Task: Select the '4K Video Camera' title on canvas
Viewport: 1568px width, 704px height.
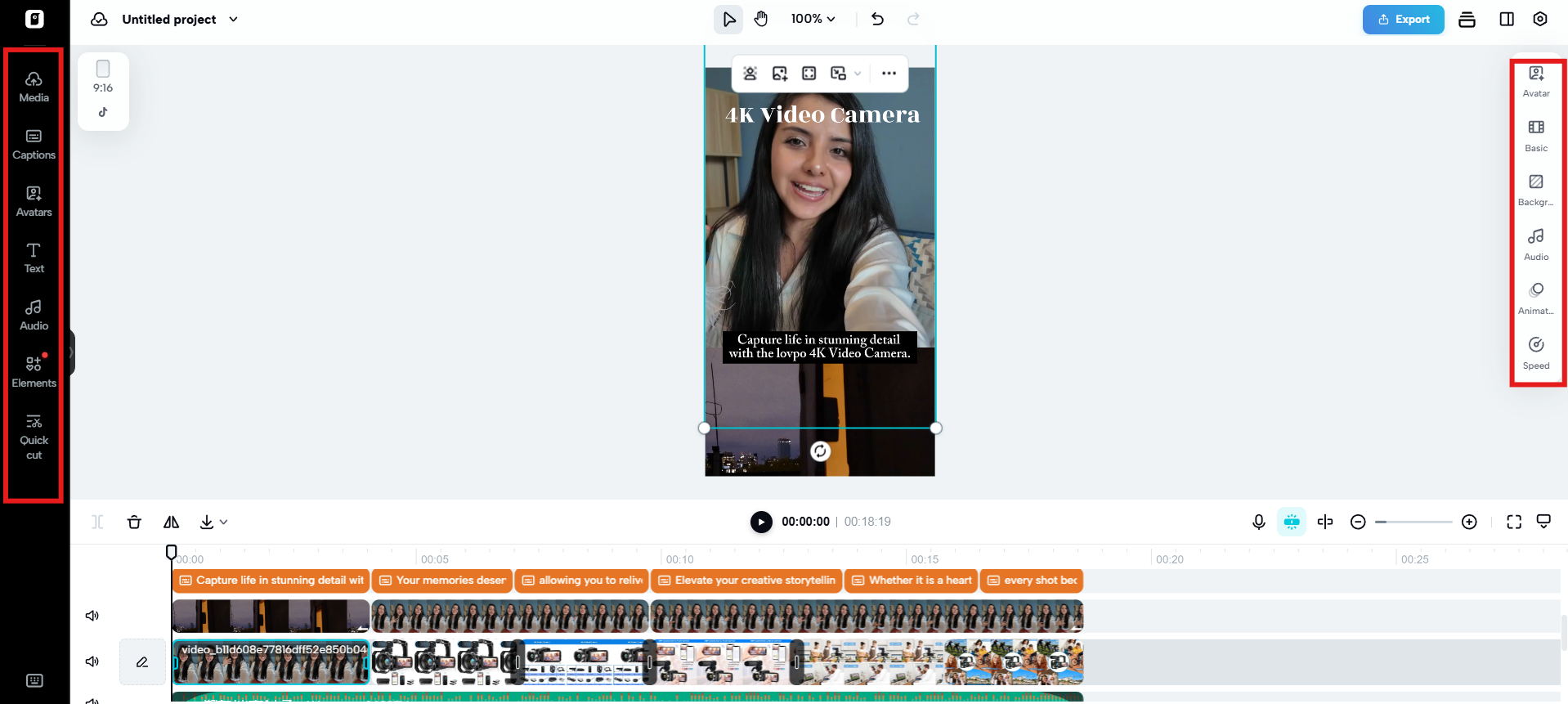Action: click(822, 114)
